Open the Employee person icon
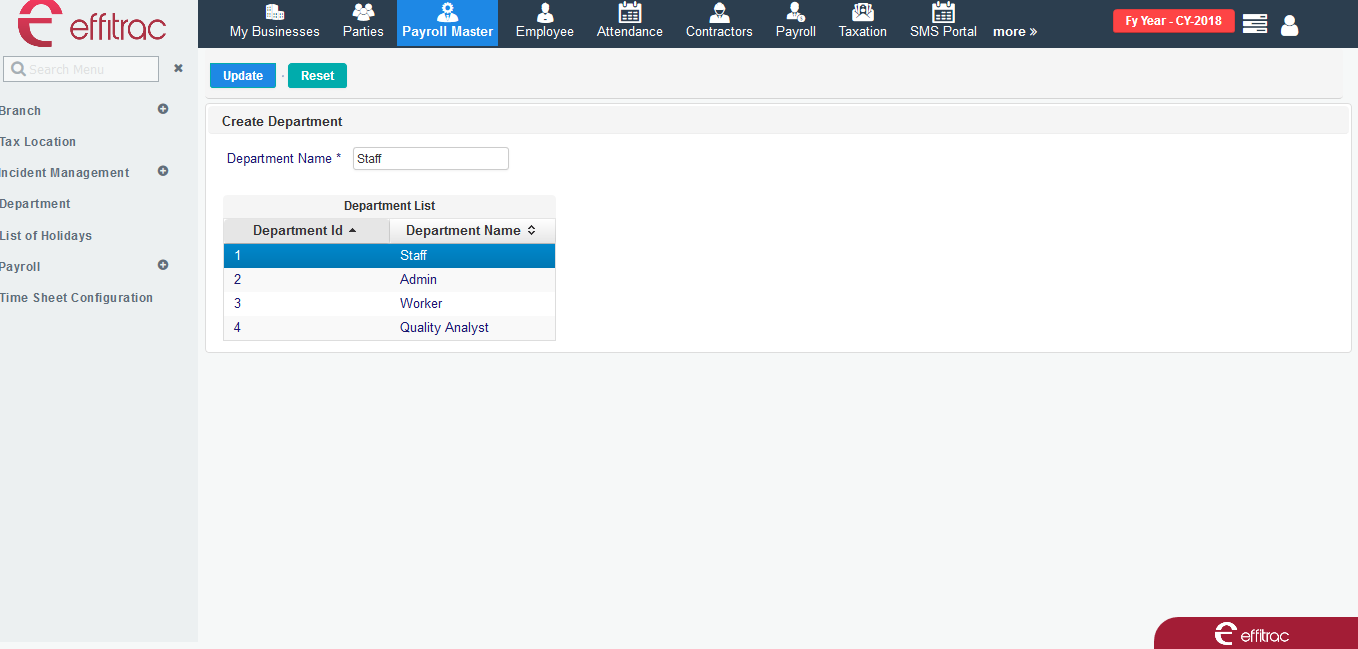Image resolution: width=1358 pixels, height=649 pixels. coord(544,12)
